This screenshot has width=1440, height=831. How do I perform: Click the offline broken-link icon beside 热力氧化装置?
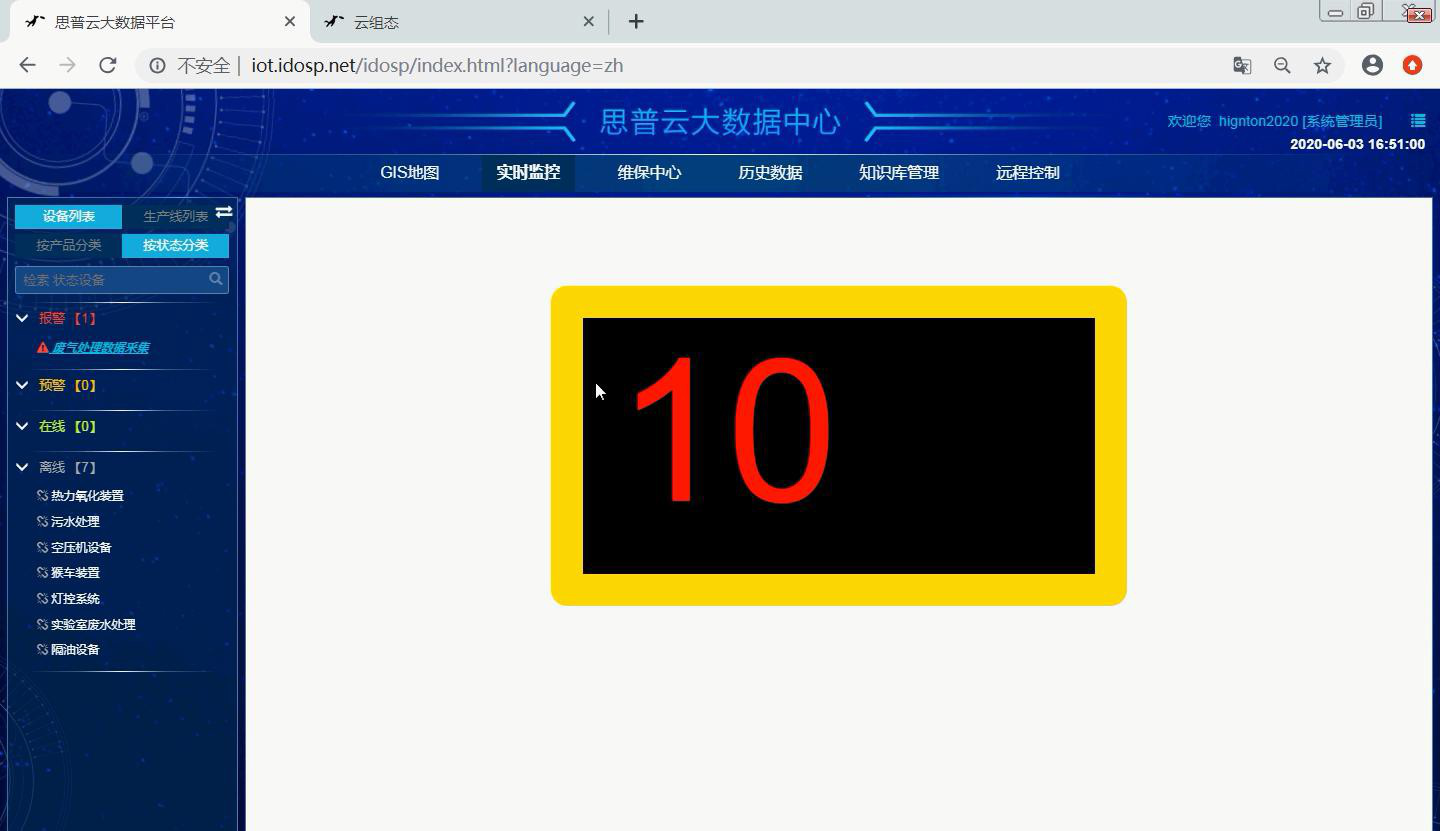[40, 495]
